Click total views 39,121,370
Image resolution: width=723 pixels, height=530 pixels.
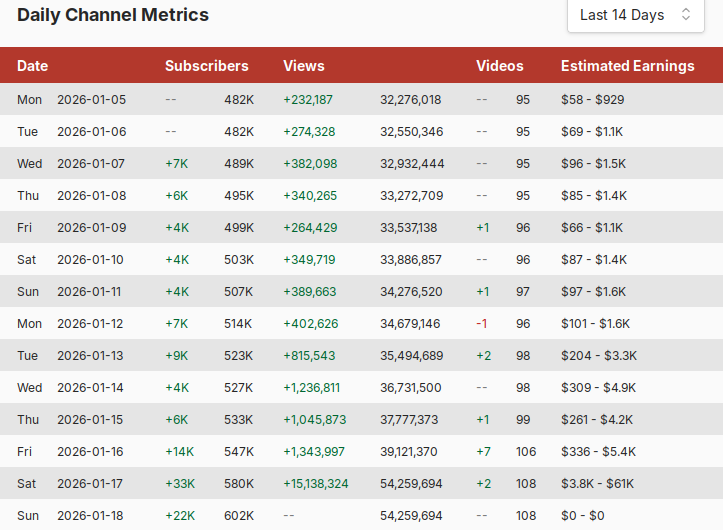tap(409, 452)
